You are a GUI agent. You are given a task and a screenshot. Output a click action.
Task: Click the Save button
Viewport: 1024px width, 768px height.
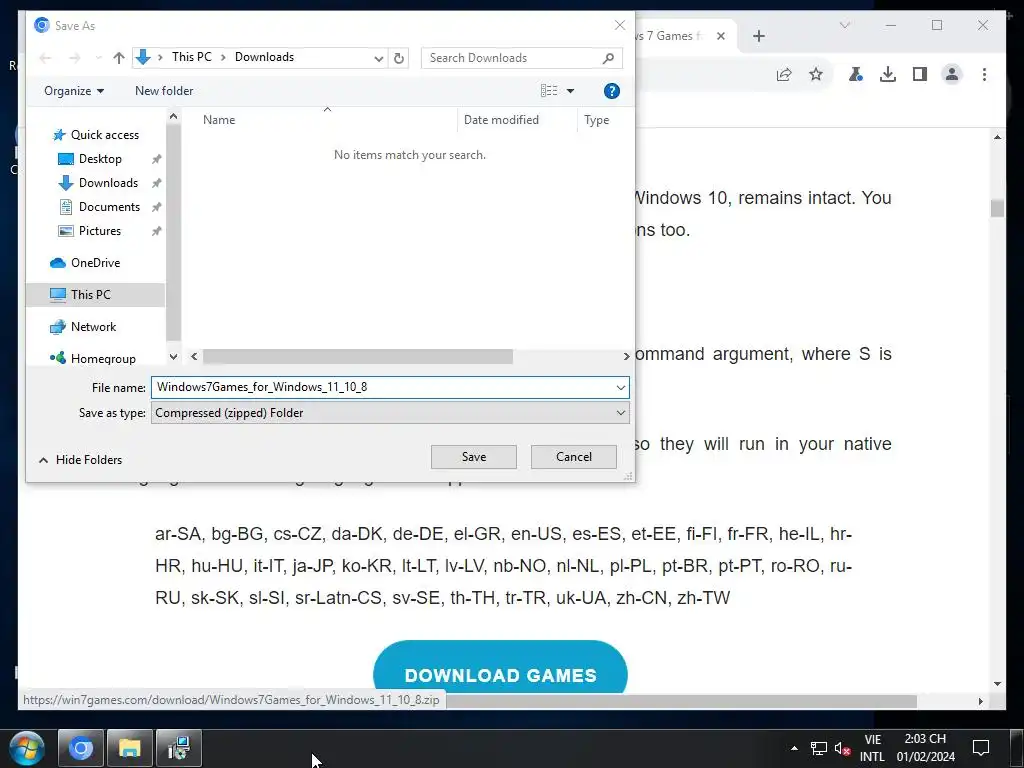(473, 457)
